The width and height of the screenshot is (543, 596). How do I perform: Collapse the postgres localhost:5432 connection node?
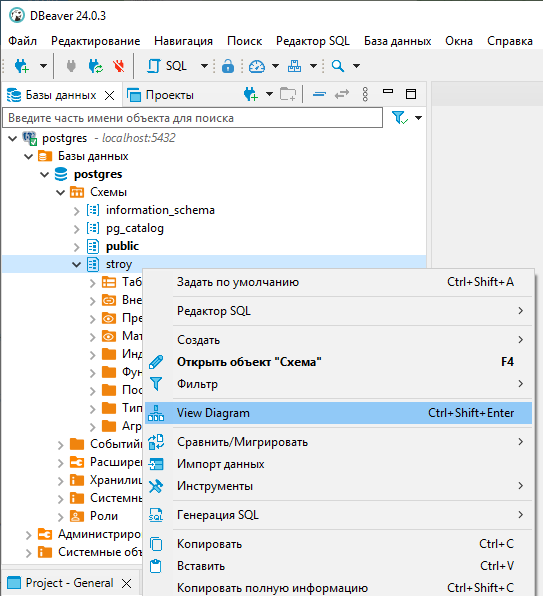(13, 138)
